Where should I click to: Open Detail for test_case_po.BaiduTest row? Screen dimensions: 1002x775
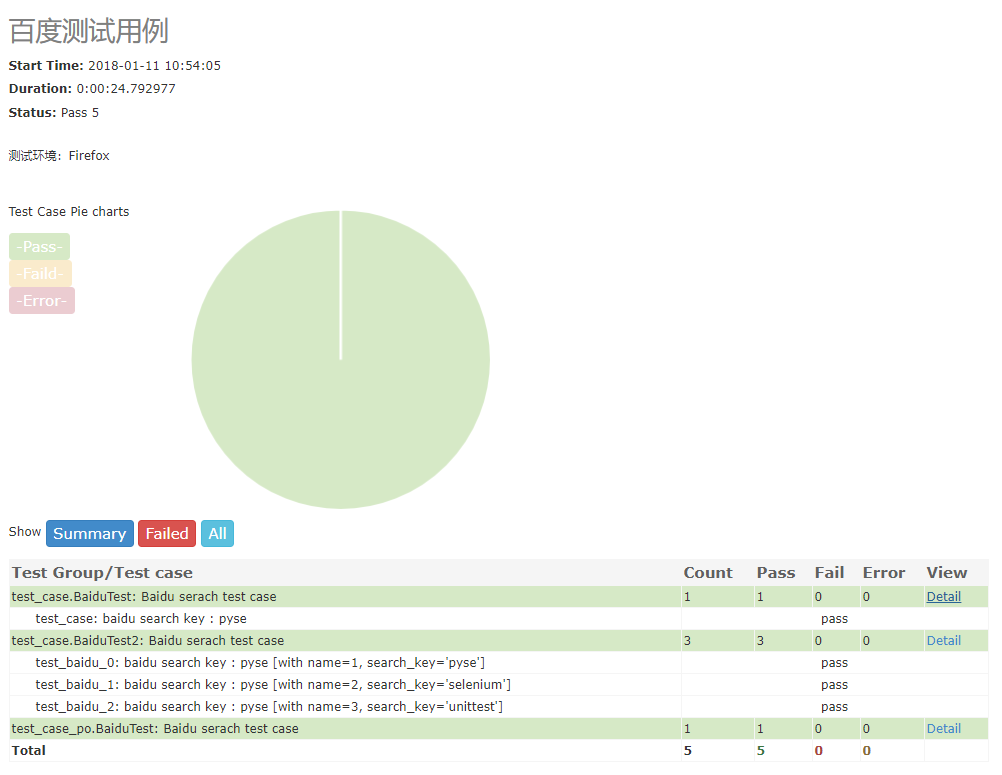click(943, 729)
